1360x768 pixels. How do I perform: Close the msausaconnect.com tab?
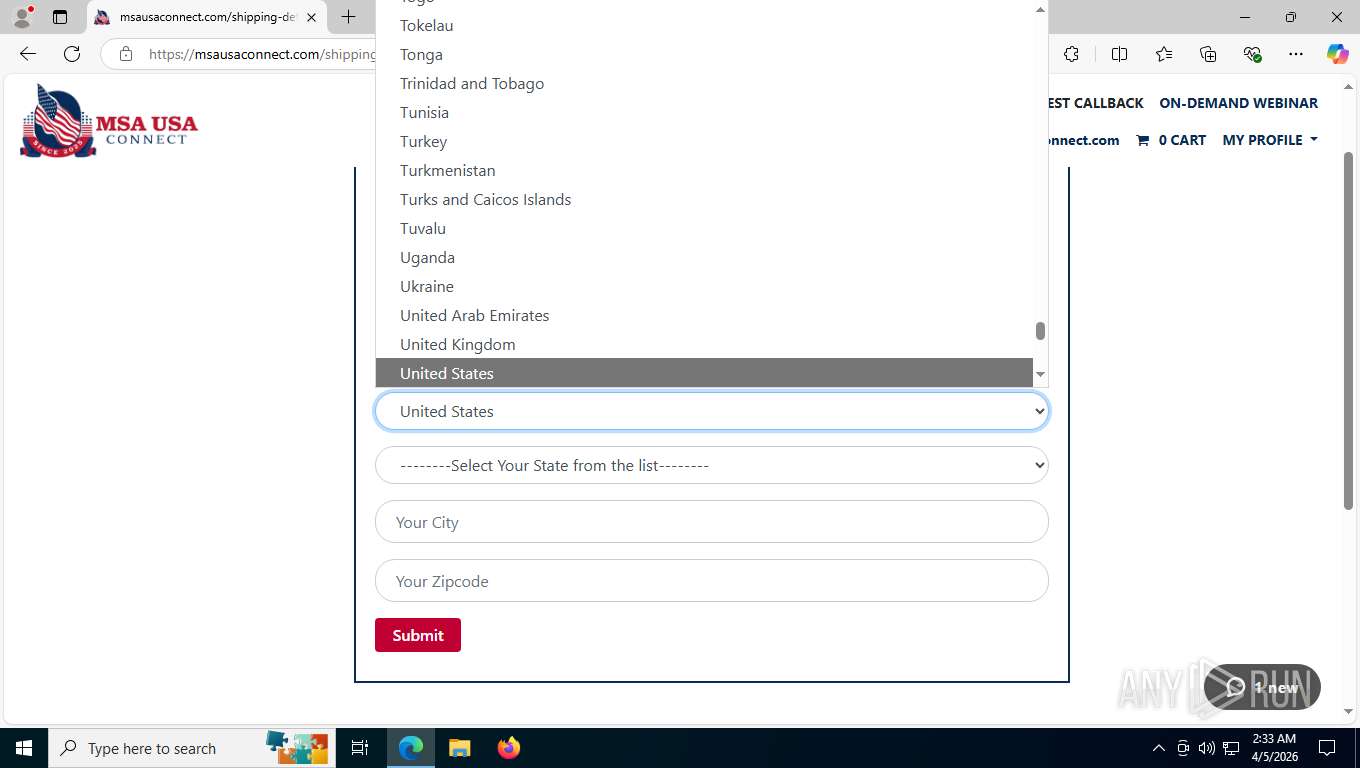(311, 17)
